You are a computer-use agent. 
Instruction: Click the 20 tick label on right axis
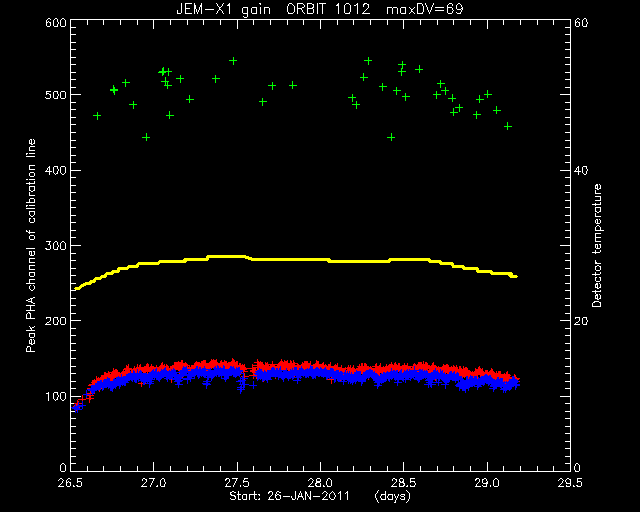pyautogui.click(x=581, y=321)
